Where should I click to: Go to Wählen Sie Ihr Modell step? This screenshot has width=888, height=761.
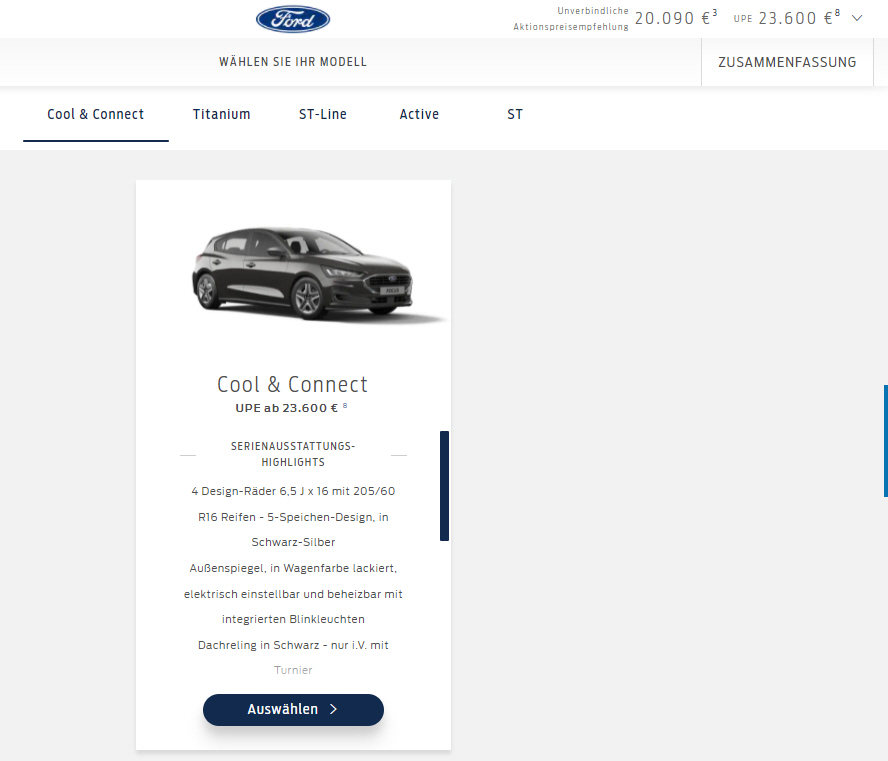coord(293,62)
